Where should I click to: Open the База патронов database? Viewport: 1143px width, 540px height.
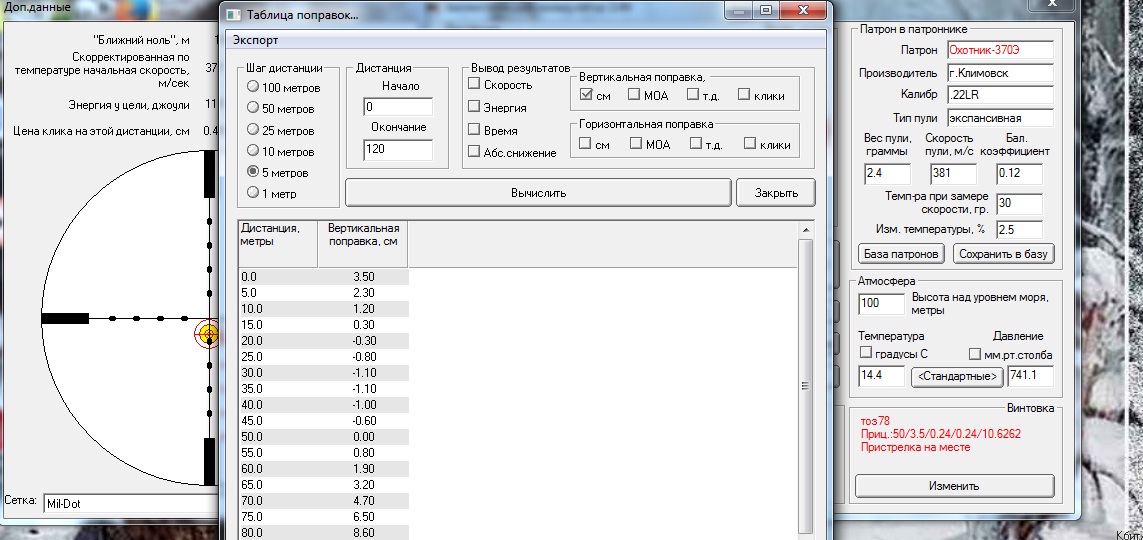[901, 254]
